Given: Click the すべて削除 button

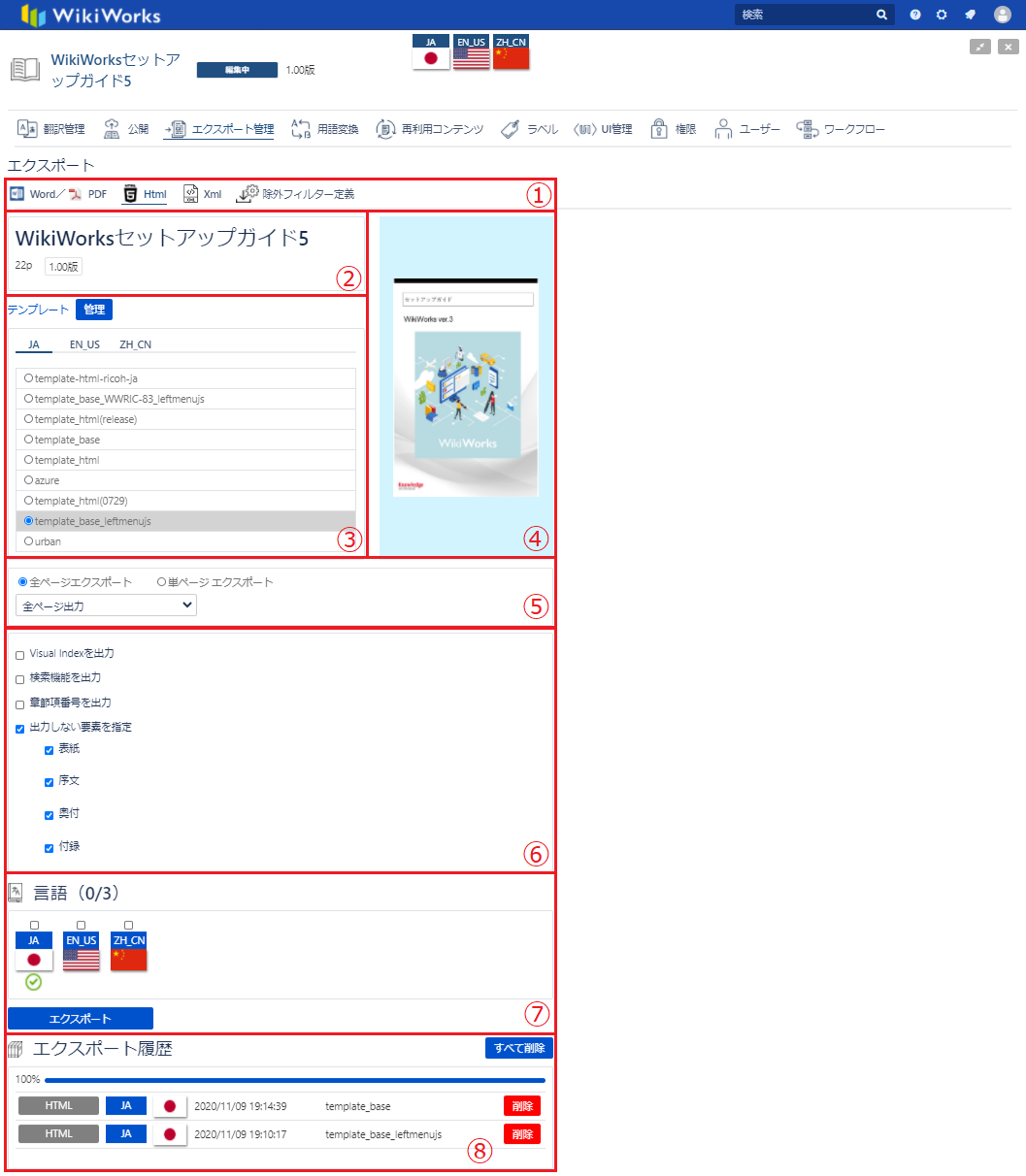Looking at the screenshot, I should [519, 1048].
